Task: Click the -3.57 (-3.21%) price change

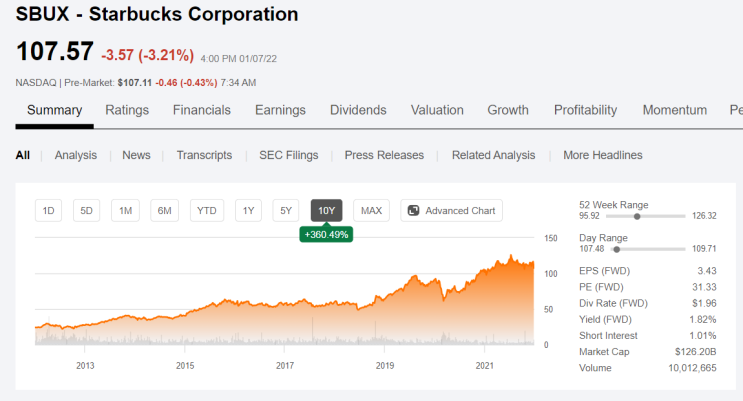Action: (x=147, y=55)
